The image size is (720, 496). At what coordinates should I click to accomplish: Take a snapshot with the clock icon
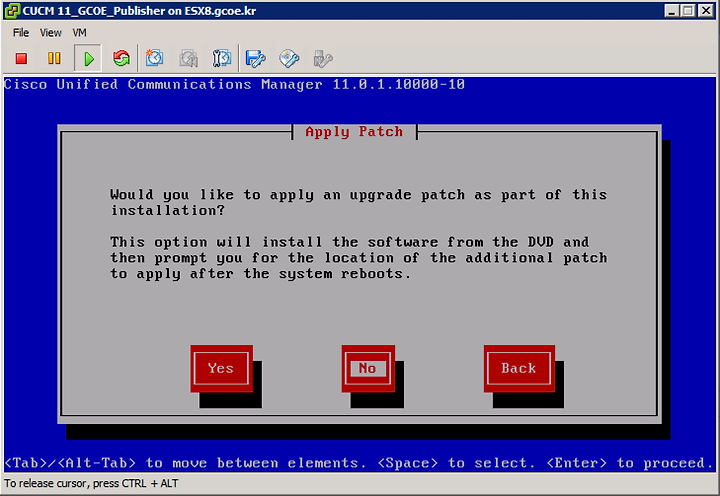coord(154,58)
